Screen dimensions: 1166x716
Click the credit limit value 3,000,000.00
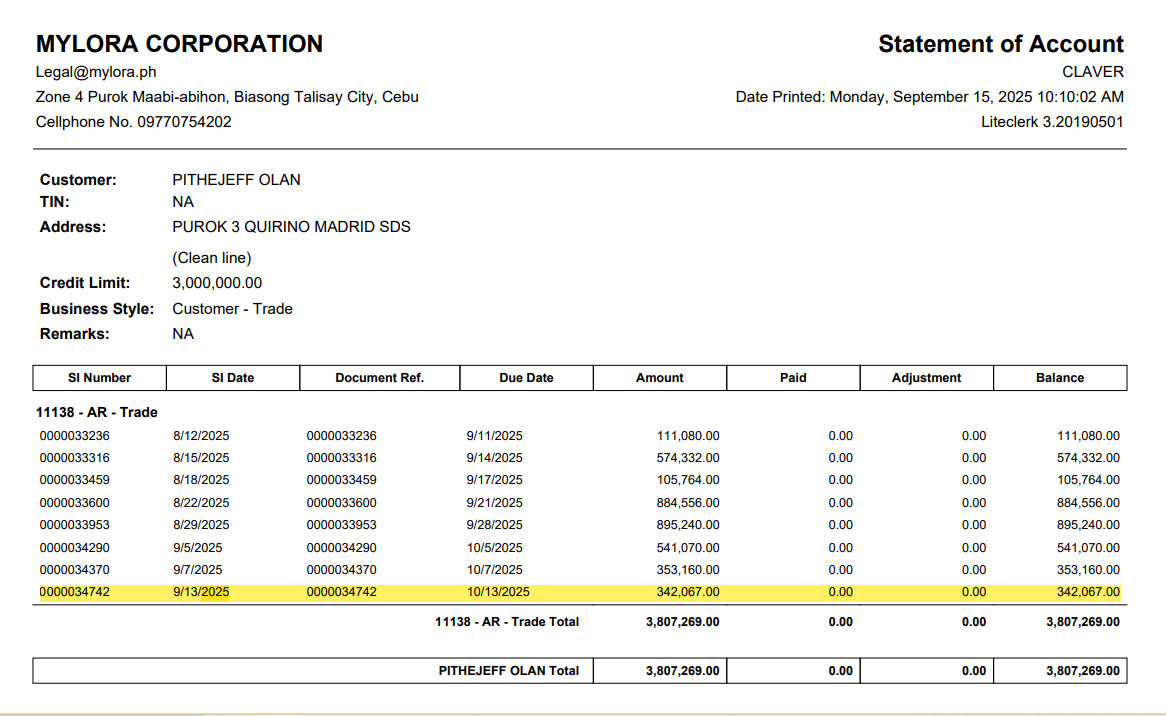pos(217,283)
